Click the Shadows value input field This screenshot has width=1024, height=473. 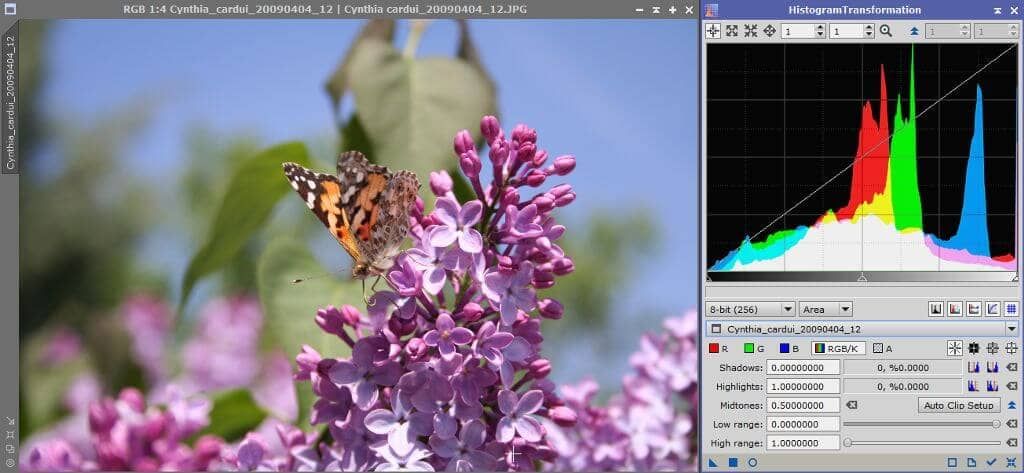click(x=803, y=367)
